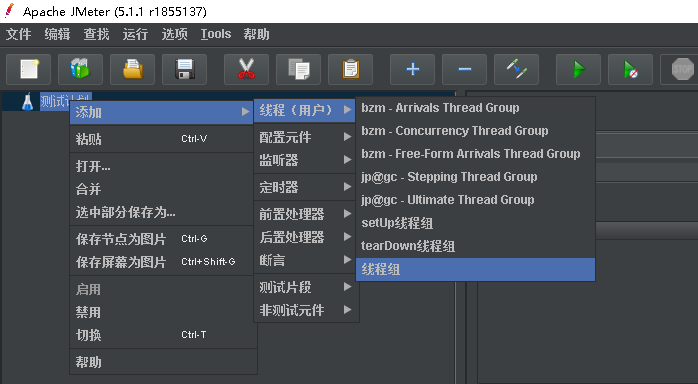Viewport: 698px width, 384px height.
Task: Add setUp线程组 item
Action: tap(475, 223)
